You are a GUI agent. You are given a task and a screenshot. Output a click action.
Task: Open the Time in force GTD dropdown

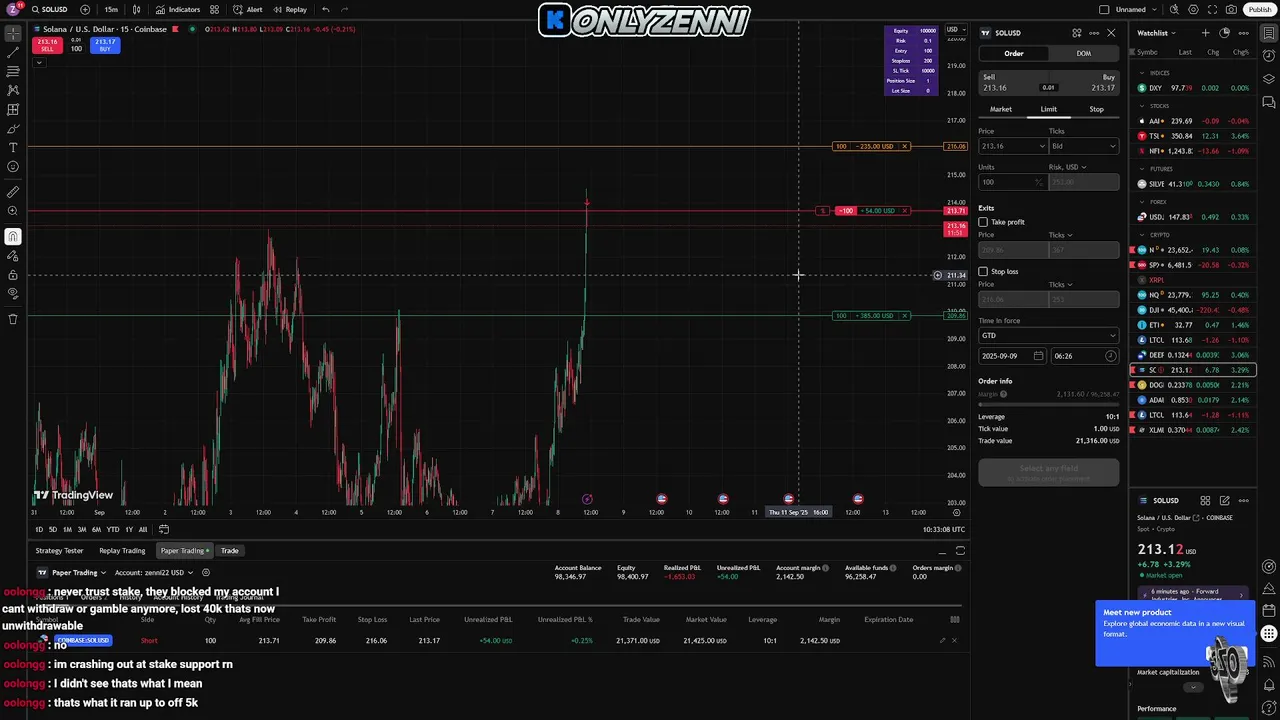click(1048, 336)
